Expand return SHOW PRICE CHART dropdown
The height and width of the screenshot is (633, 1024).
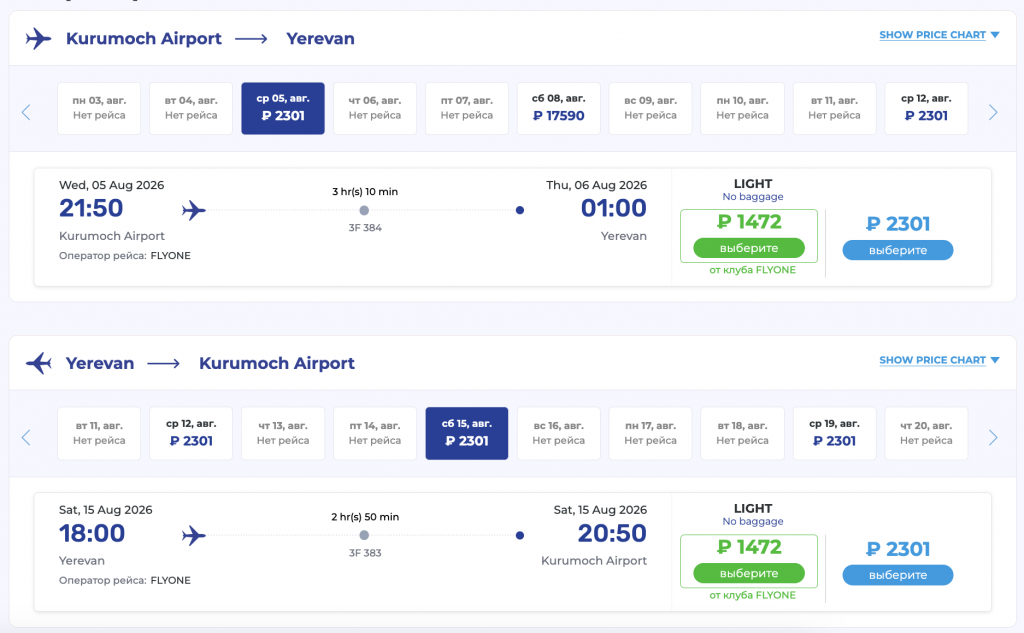[939, 360]
